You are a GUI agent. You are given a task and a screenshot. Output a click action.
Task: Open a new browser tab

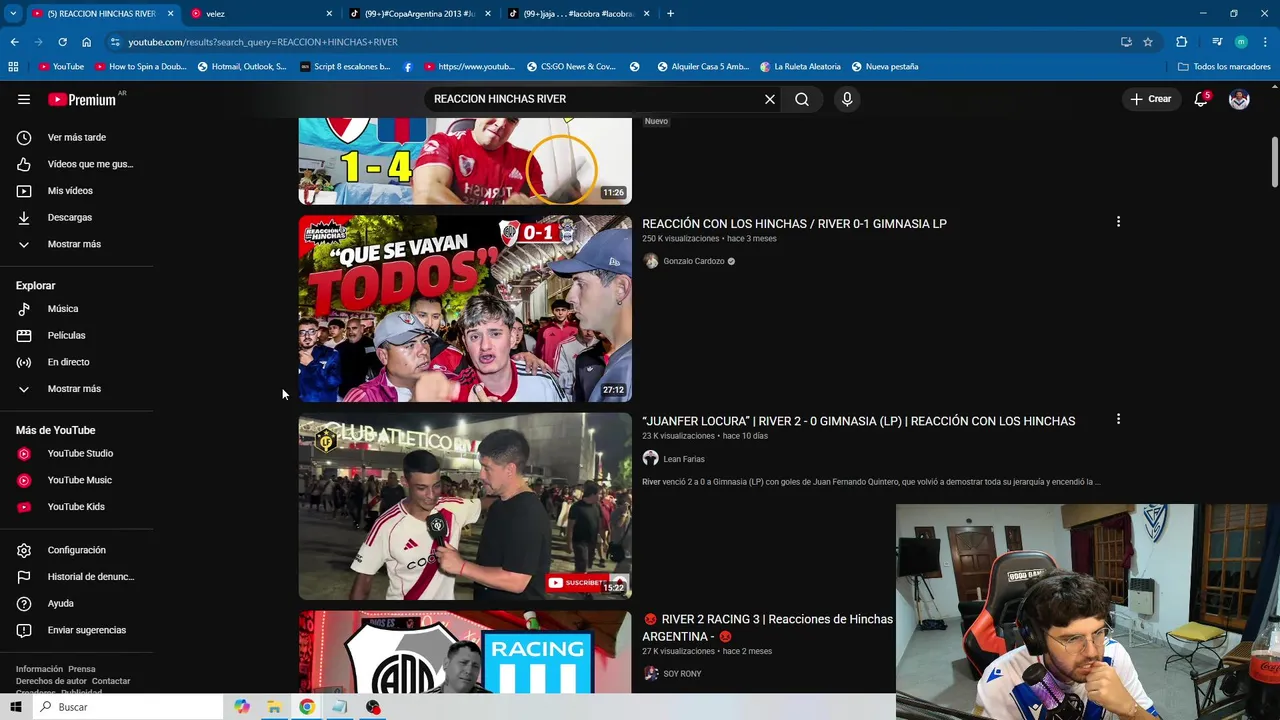670,14
